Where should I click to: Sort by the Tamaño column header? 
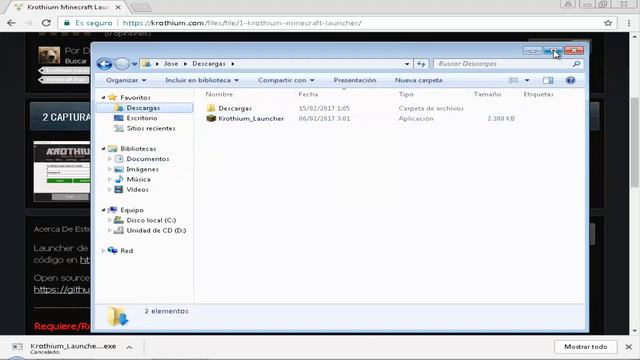tap(487, 94)
